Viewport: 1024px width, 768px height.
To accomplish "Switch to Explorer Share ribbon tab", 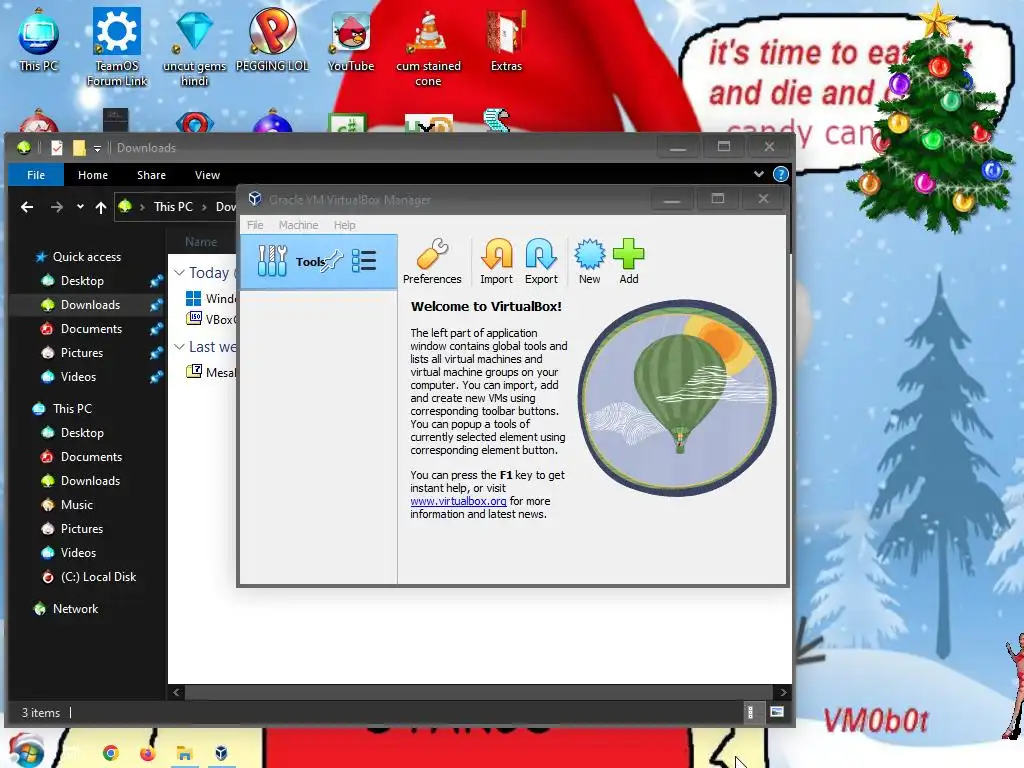I will pyautogui.click(x=151, y=175).
